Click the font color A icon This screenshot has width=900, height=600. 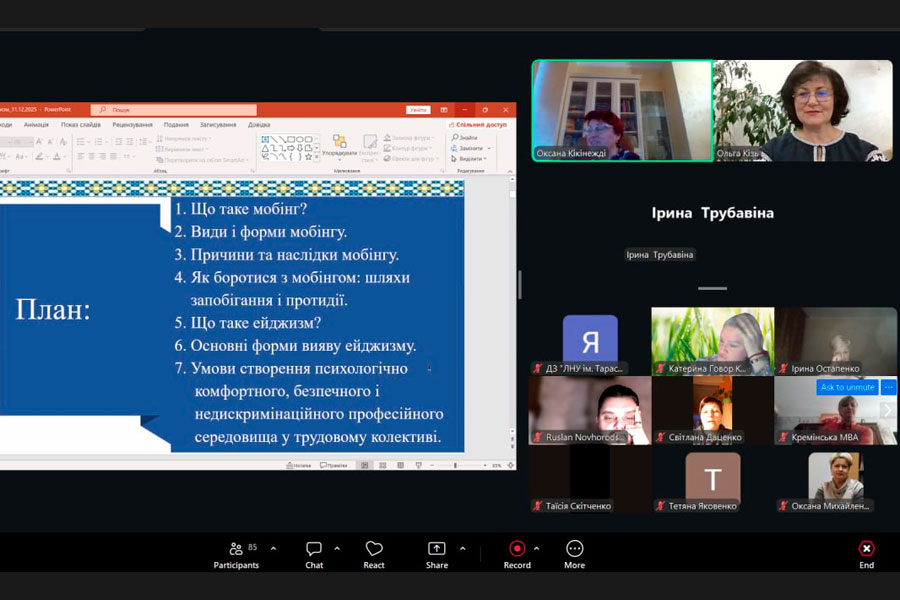(x=57, y=156)
